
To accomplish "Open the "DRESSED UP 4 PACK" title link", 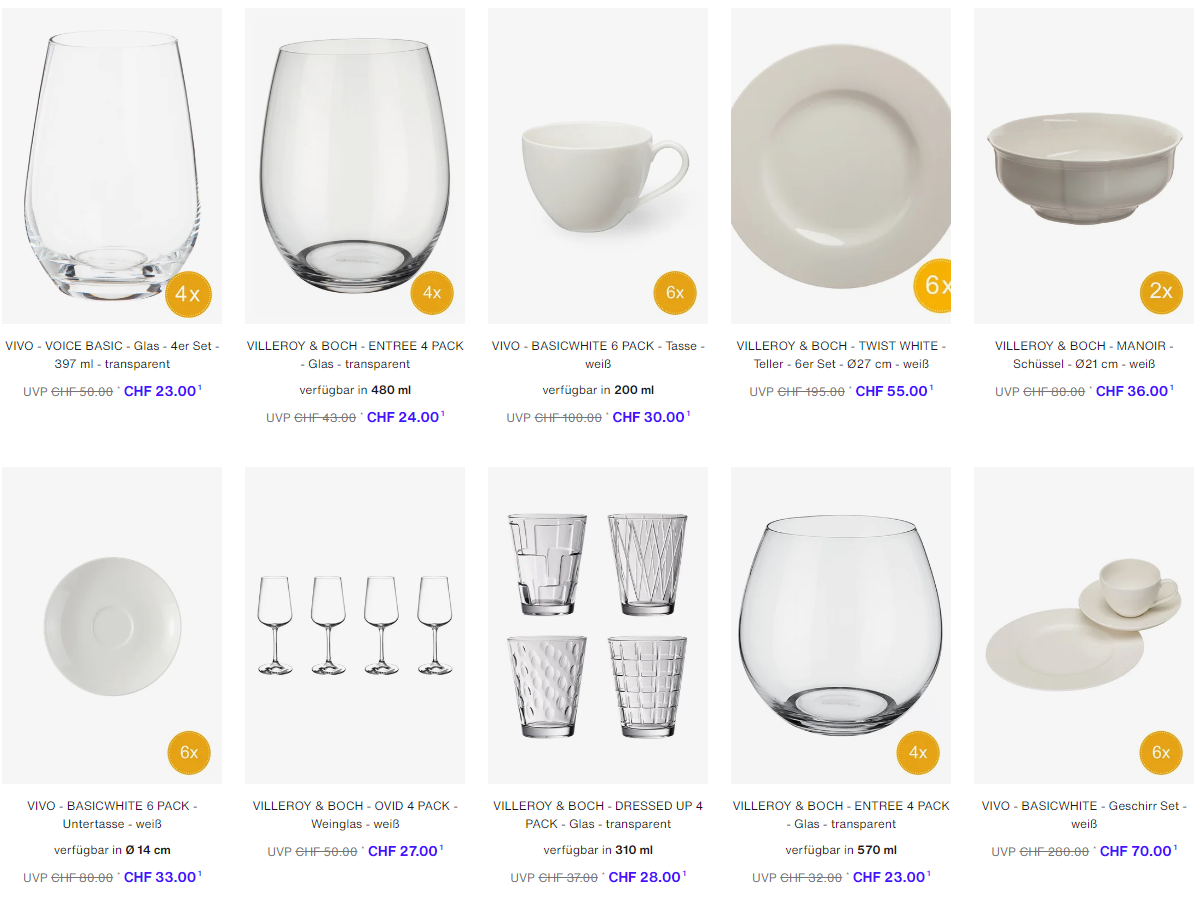I will click(598, 815).
